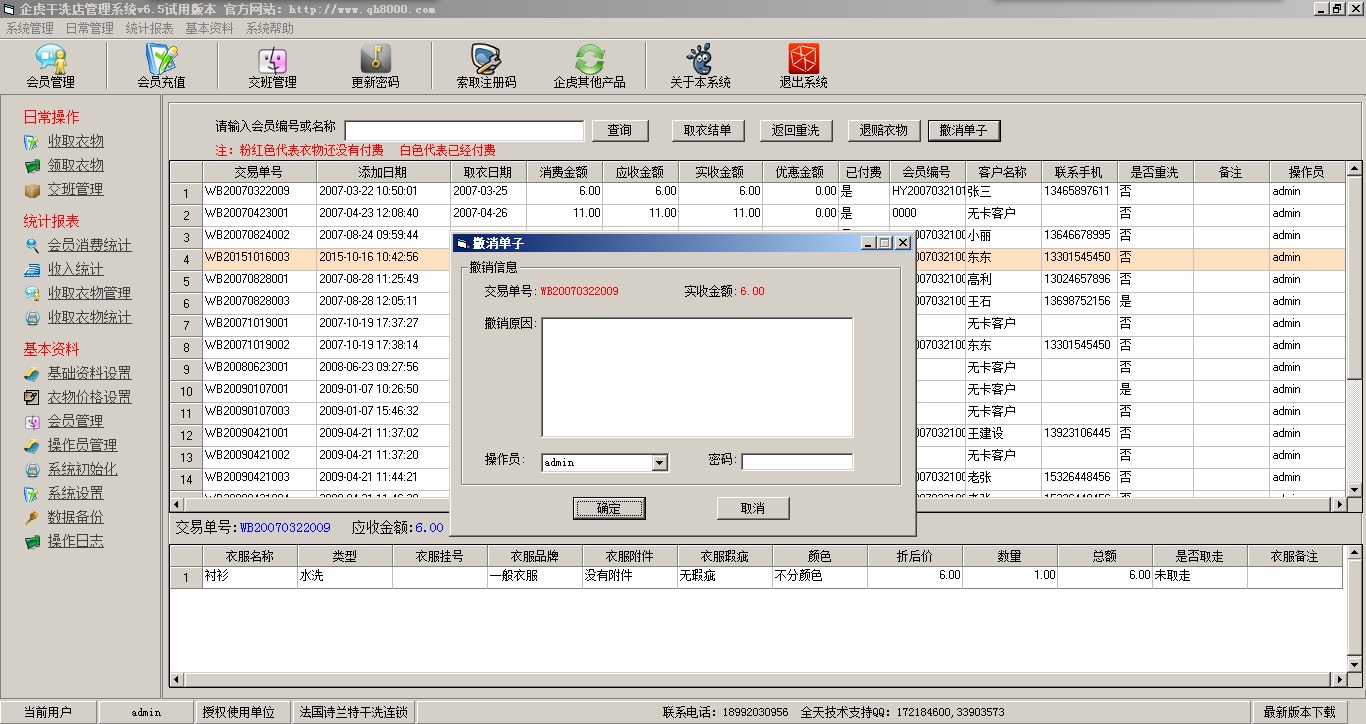Open 会员管理 toolbar icon
Image resolution: width=1366 pixels, height=724 pixels.
51,59
